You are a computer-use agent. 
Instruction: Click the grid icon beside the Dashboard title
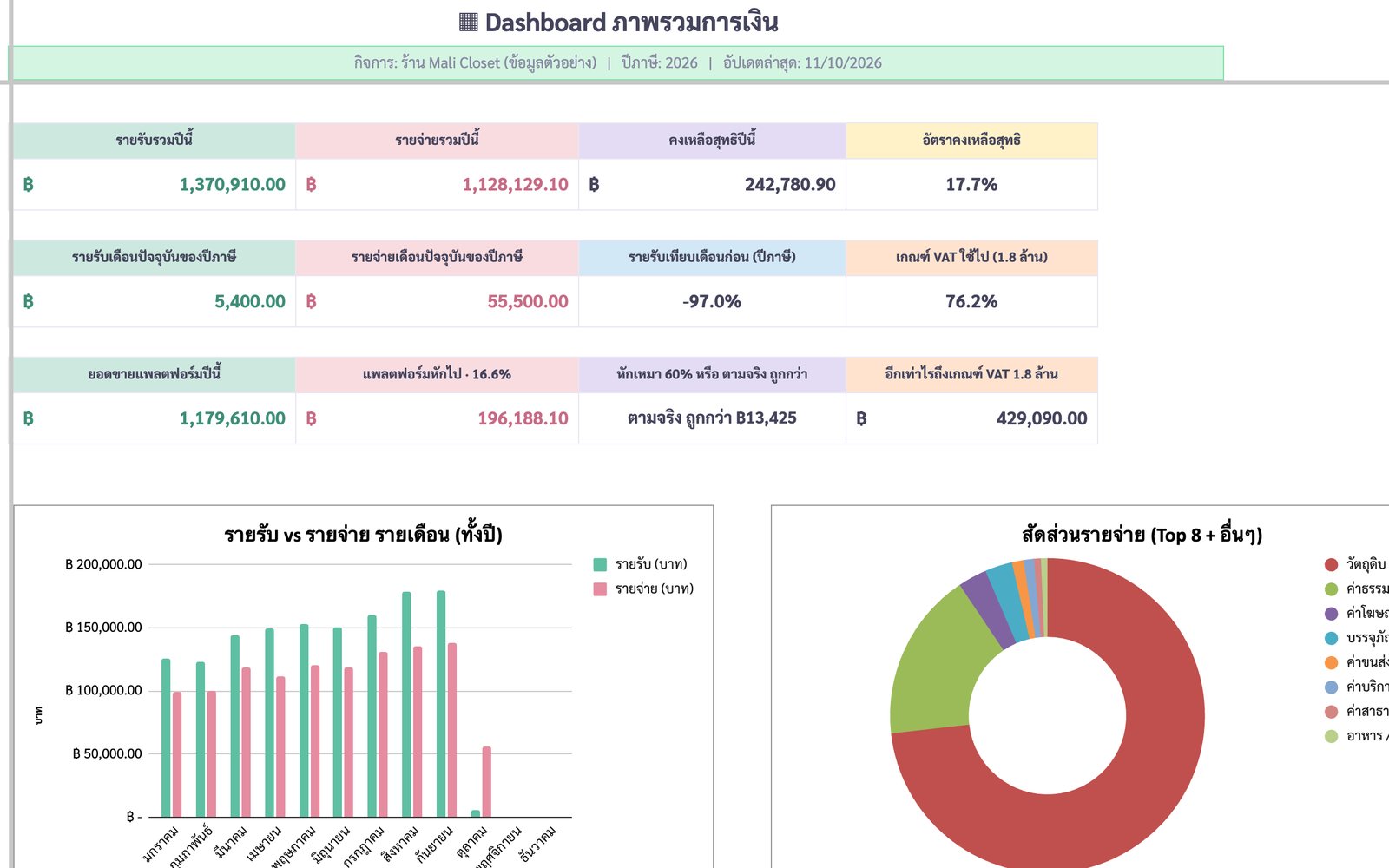[x=469, y=23]
